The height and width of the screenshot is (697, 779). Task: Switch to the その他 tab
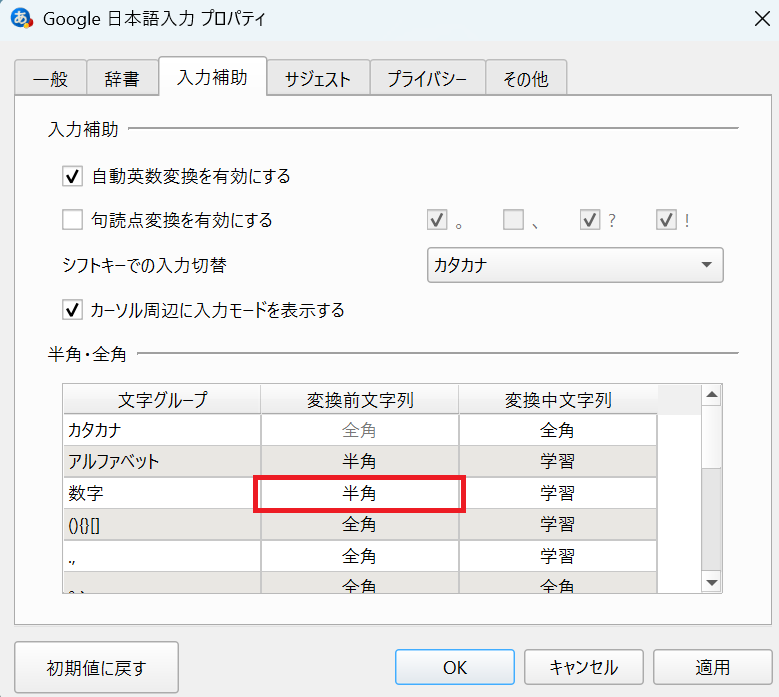pyautogui.click(x=526, y=78)
